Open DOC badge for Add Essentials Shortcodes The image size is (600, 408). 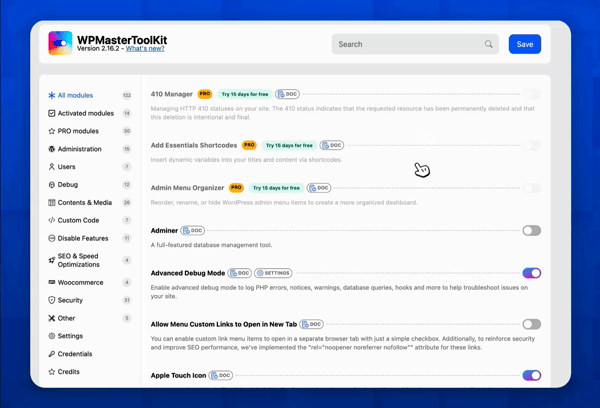(332, 145)
